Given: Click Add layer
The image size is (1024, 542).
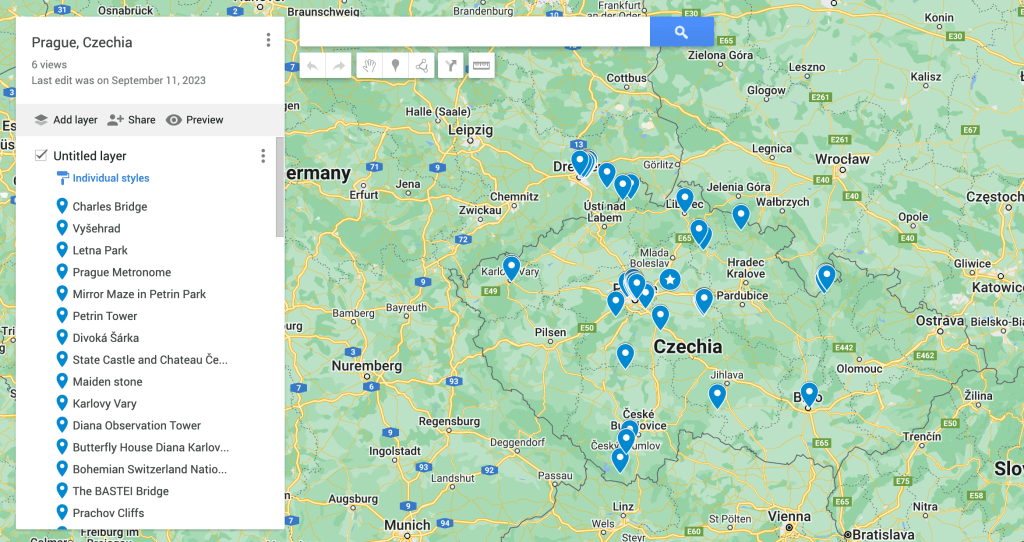Looking at the screenshot, I should (x=66, y=120).
